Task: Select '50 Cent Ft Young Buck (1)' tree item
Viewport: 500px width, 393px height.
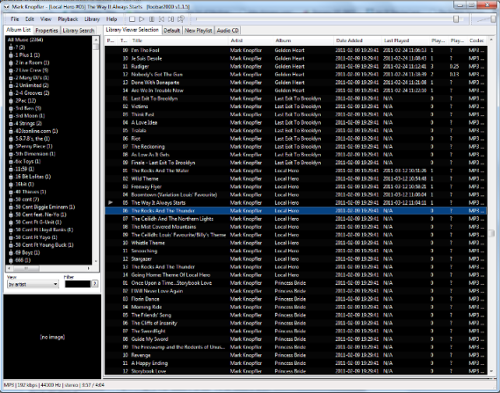Action: (x=44, y=245)
